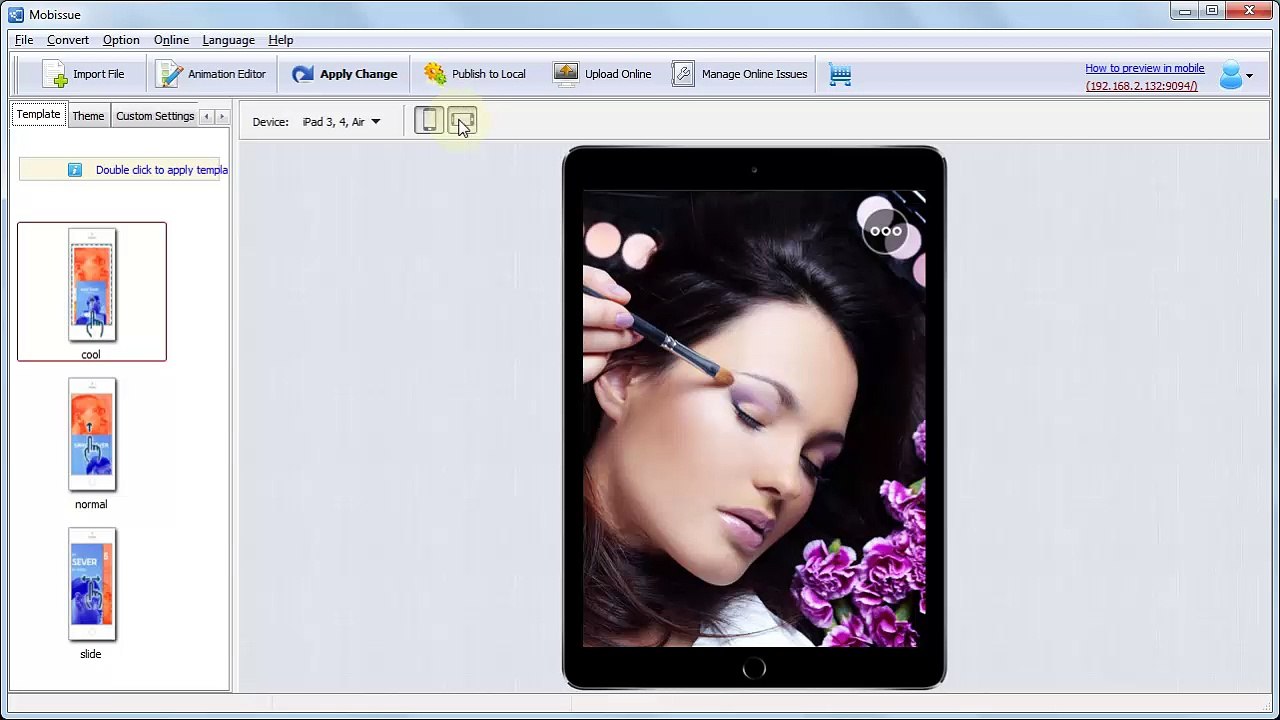1280x720 pixels.
Task: Open the Language menu
Action: tap(228, 40)
